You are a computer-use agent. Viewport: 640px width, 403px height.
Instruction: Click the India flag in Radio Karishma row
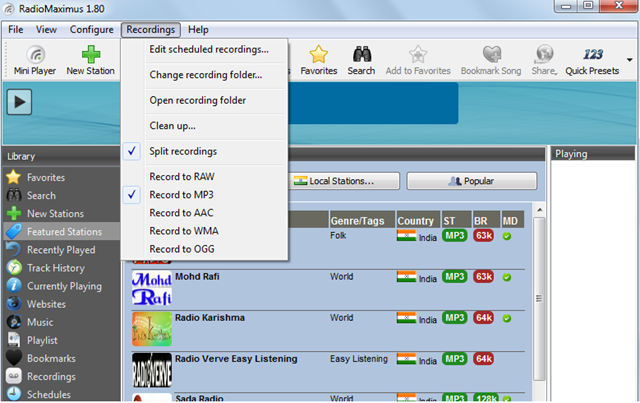click(x=406, y=318)
